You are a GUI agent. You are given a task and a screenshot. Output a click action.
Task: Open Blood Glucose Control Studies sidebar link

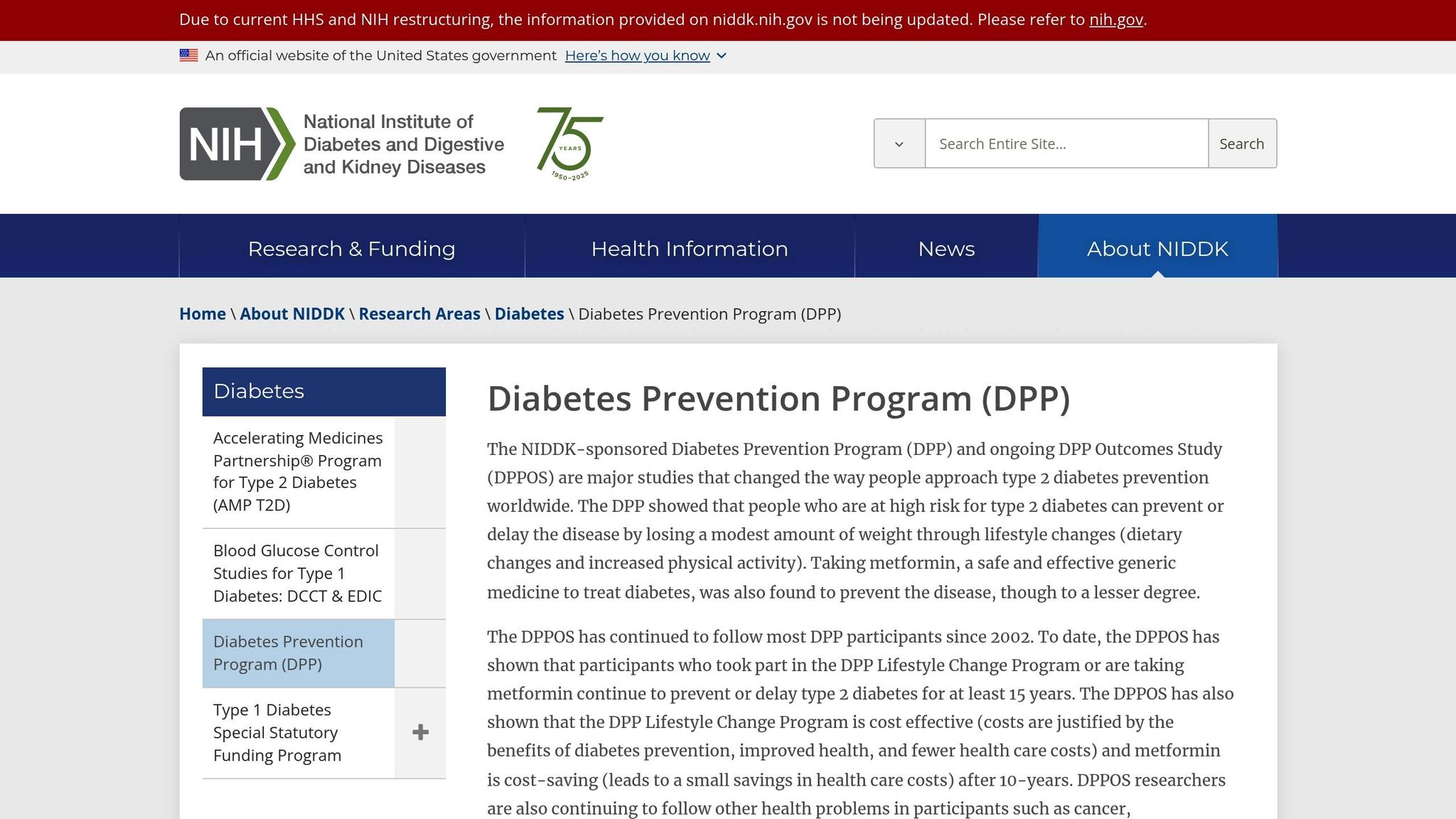[299, 573]
